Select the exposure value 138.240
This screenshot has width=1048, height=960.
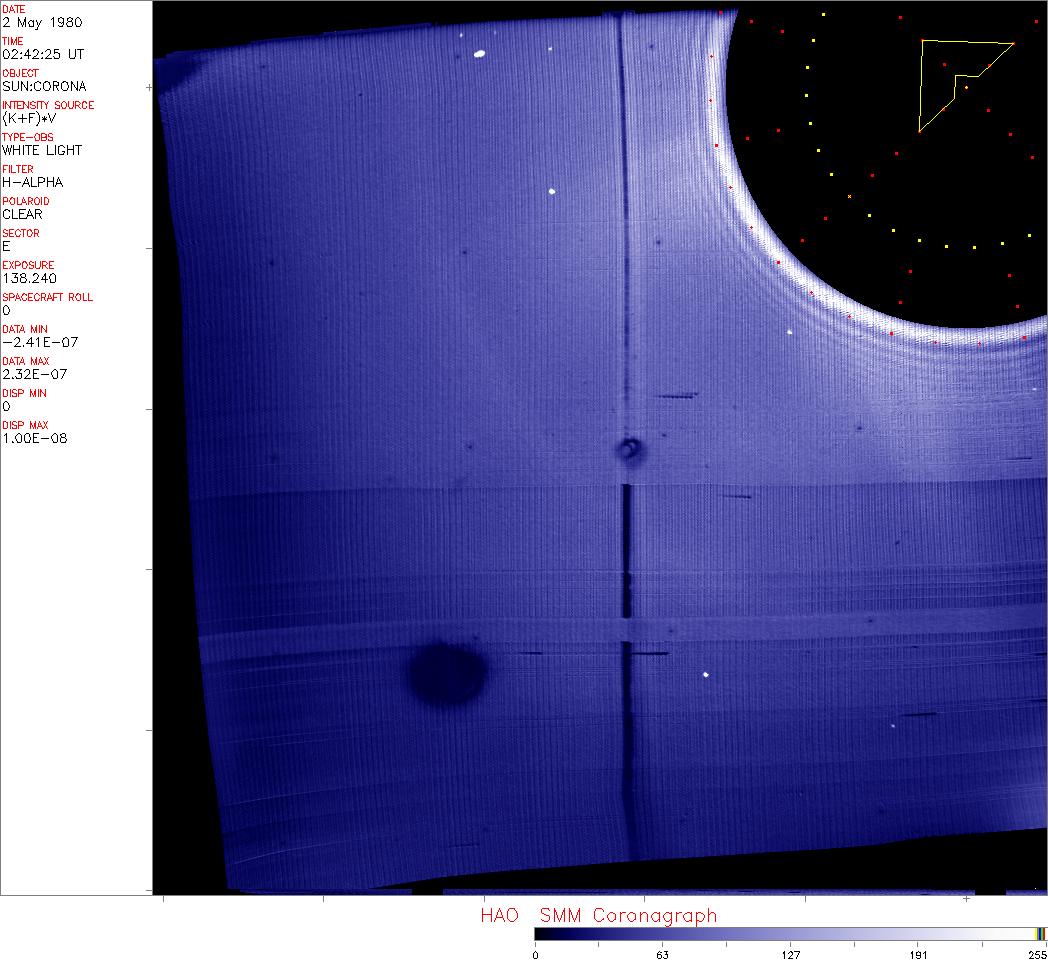coord(29,278)
